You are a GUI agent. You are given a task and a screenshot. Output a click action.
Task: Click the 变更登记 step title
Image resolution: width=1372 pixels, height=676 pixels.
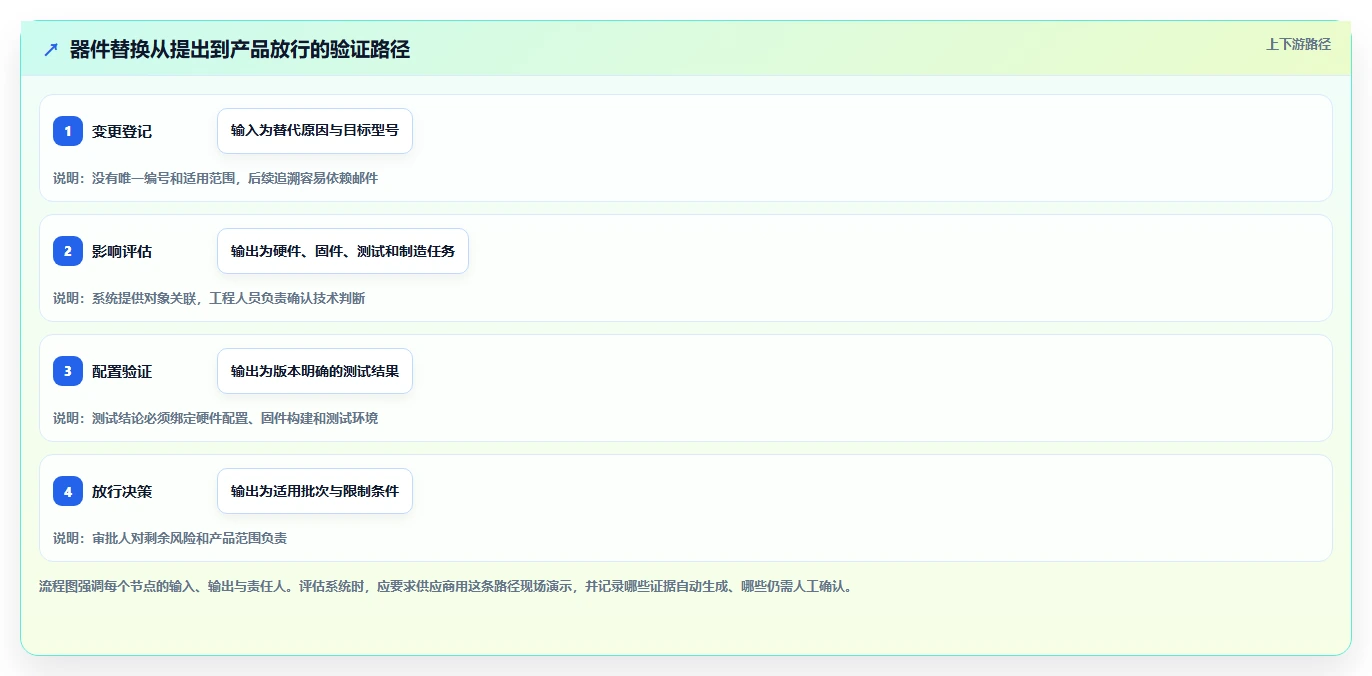click(x=122, y=131)
